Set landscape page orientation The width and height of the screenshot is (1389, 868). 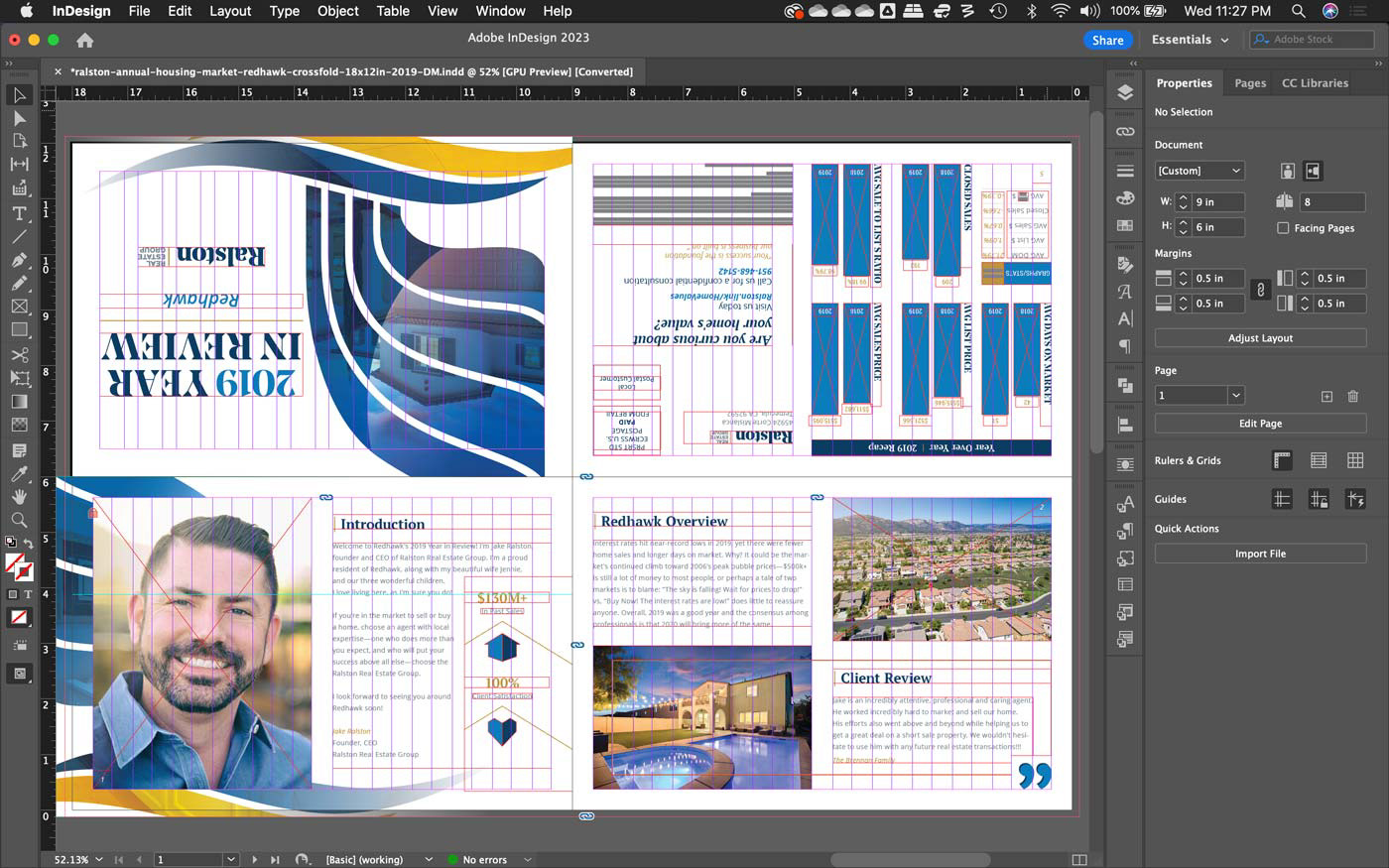[1313, 171]
